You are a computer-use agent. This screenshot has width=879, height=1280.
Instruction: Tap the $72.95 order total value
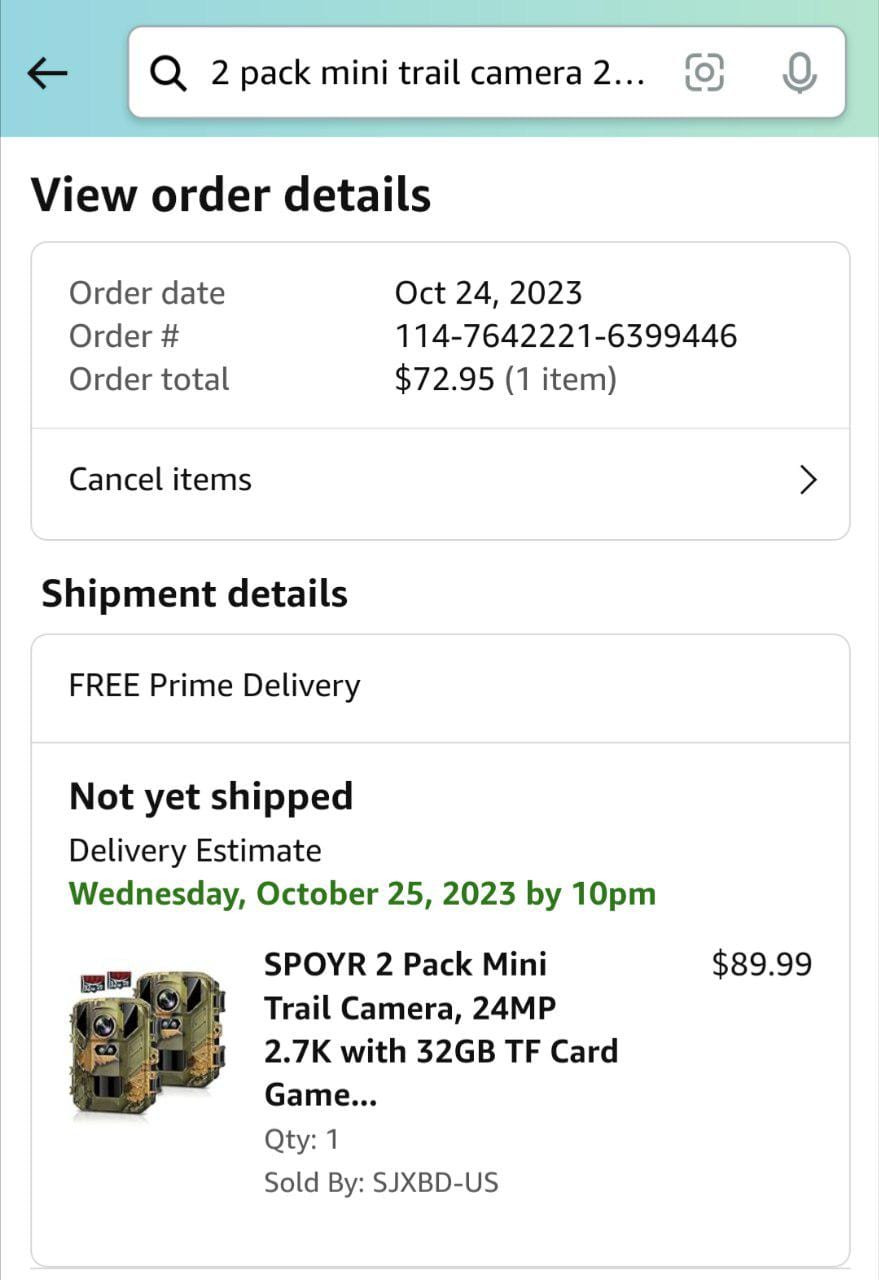(x=444, y=380)
